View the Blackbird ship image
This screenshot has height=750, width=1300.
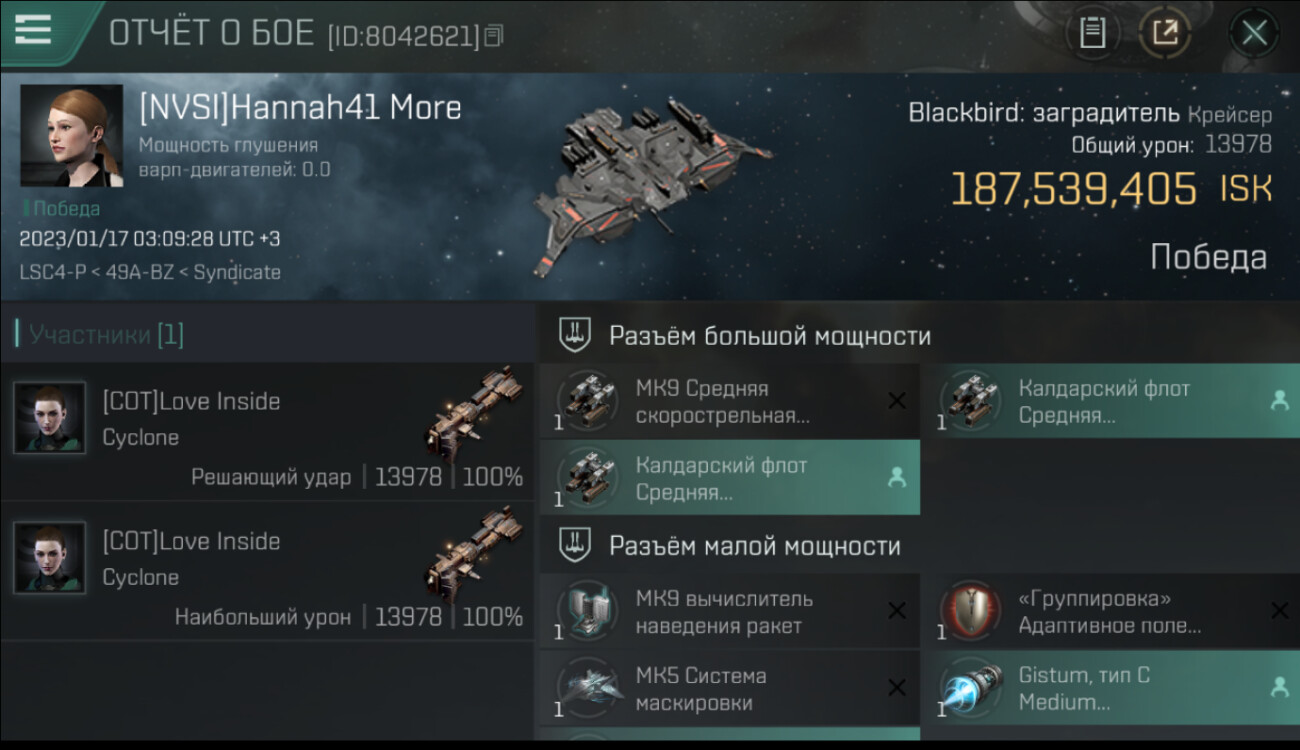651,187
